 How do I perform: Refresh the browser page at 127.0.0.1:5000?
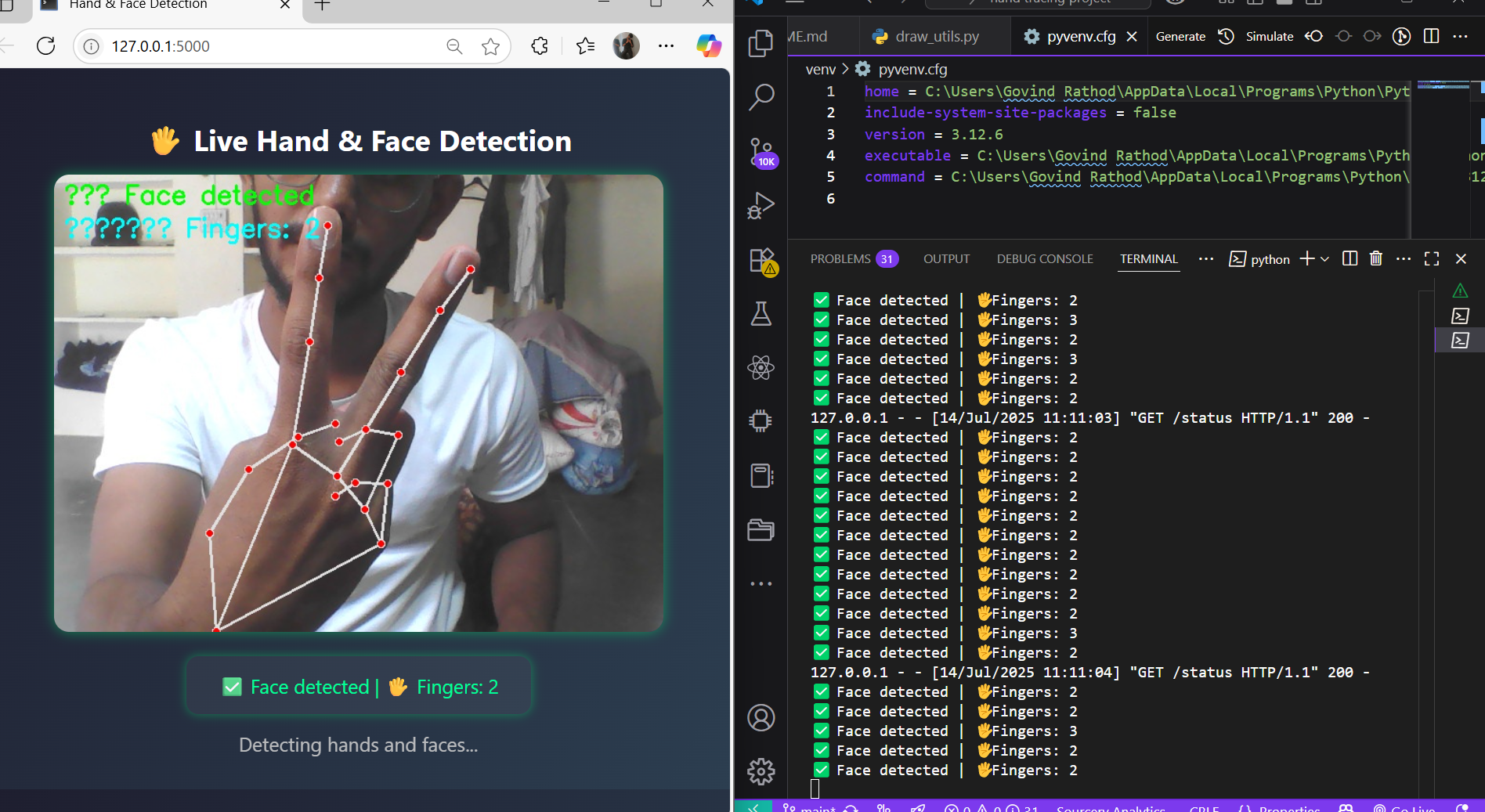pos(46,46)
